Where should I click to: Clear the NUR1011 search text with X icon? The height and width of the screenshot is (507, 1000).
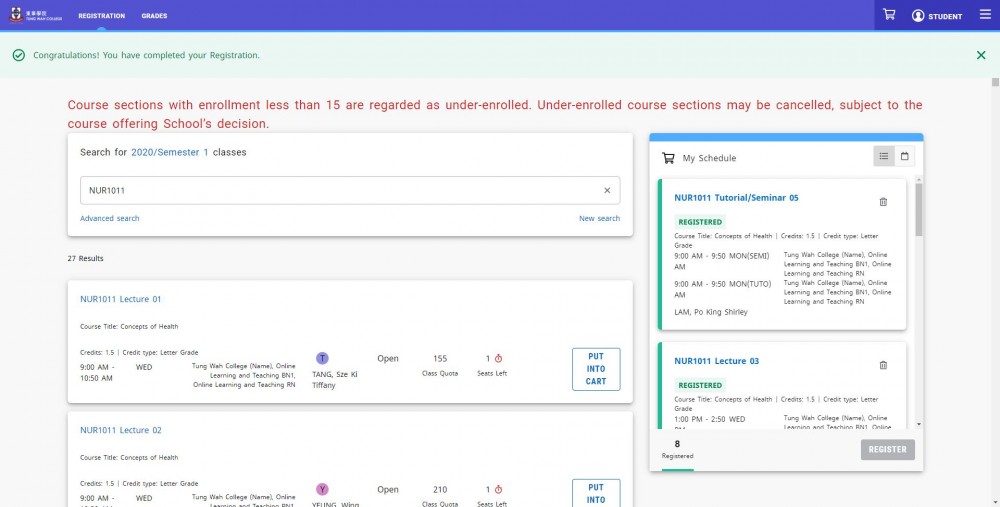coord(607,190)
